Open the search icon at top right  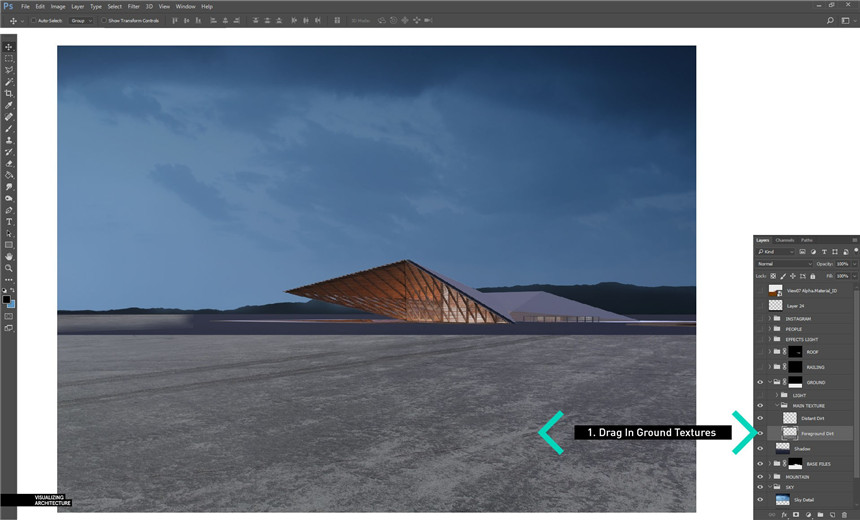point(831,20)
